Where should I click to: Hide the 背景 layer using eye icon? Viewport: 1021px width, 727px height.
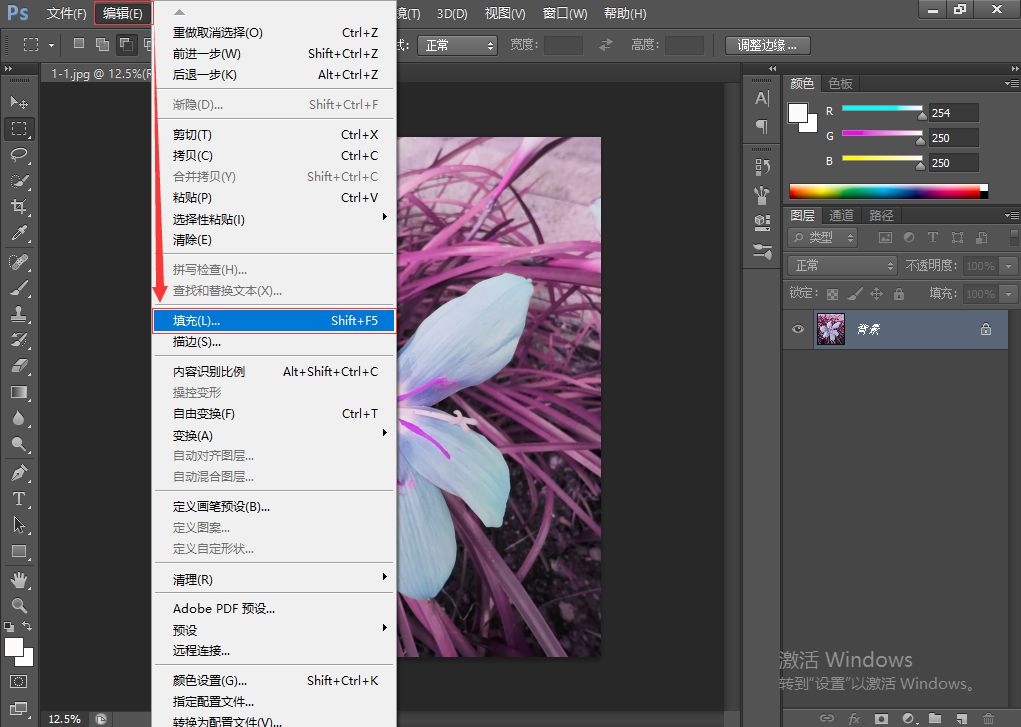(798, 329)
